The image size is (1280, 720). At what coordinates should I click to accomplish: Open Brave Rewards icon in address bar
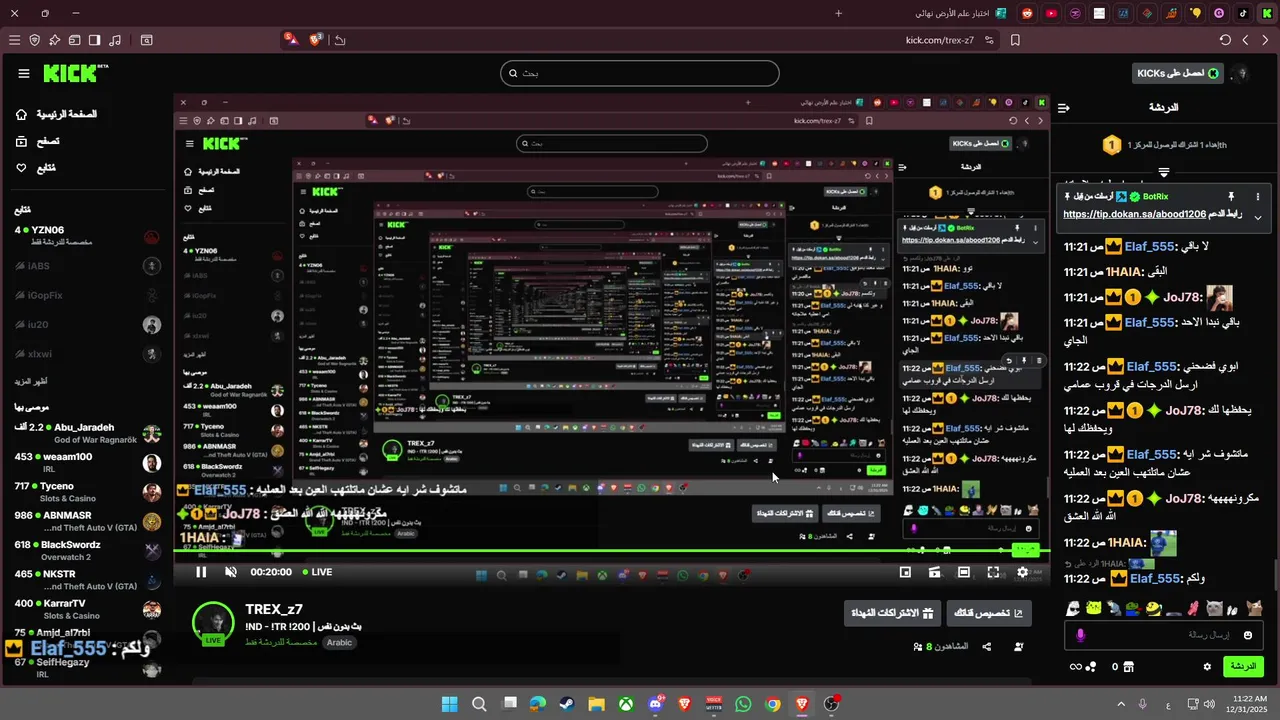click(x=291, y=40)
